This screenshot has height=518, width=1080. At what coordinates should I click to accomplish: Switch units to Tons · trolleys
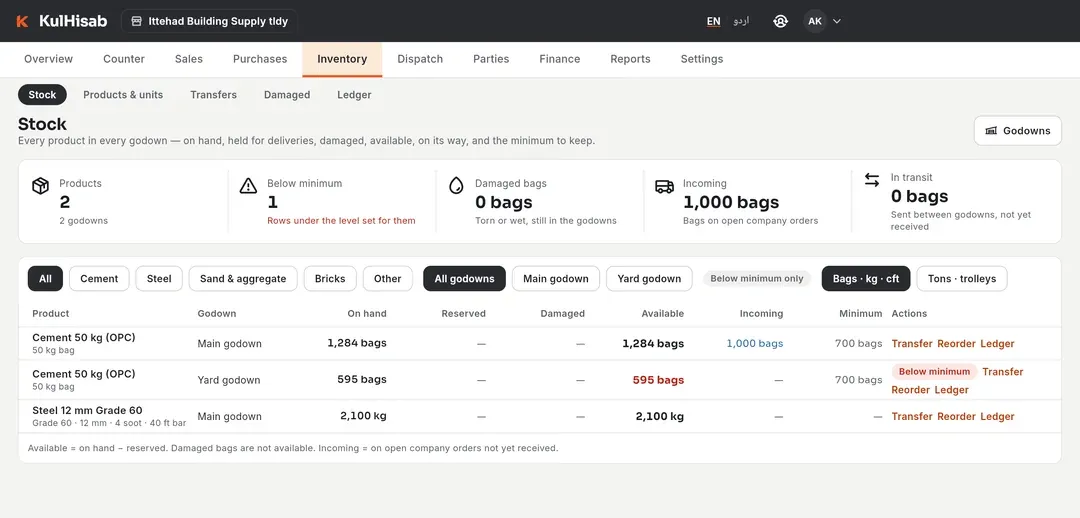[962, 278]
